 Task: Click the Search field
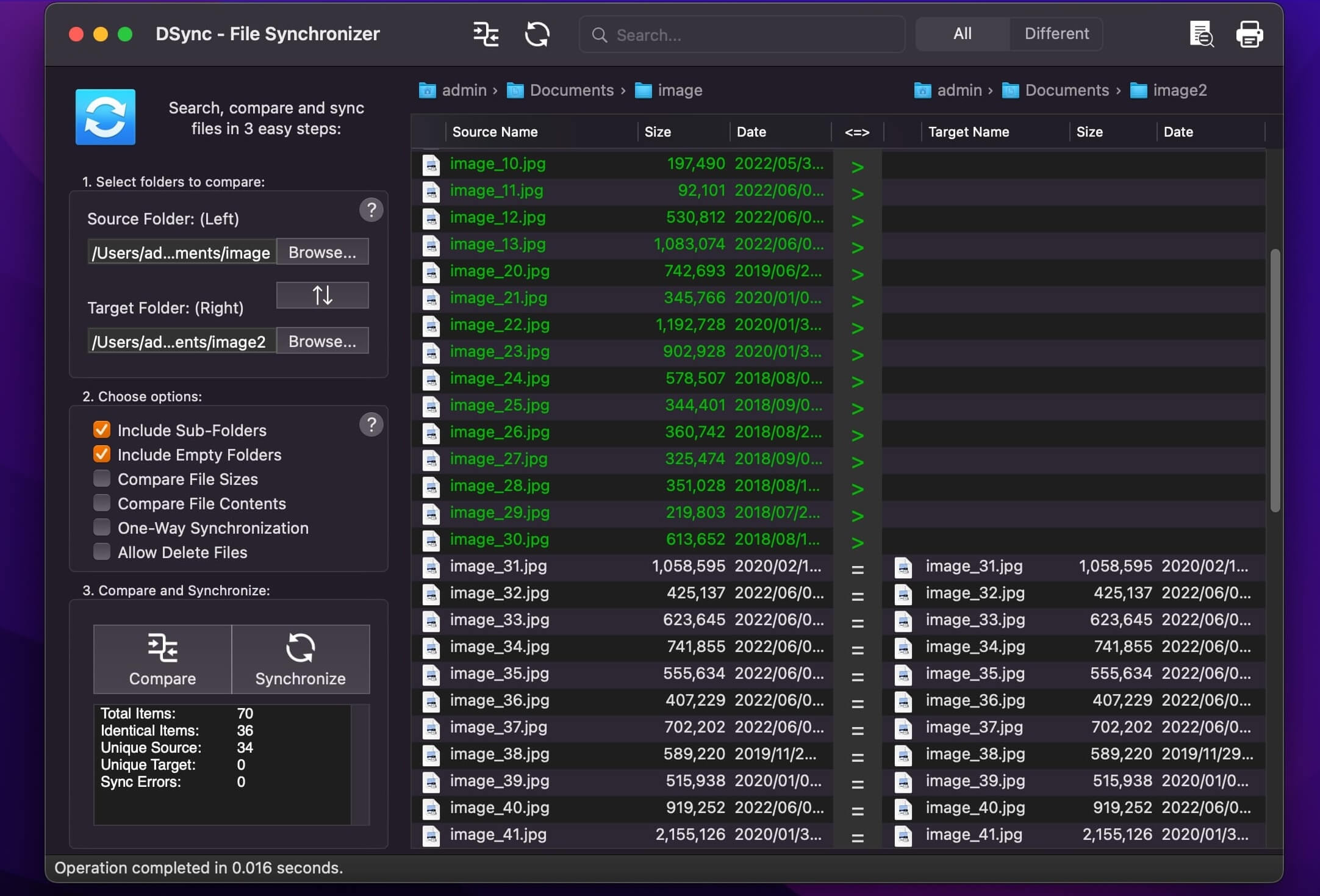pyautogui.click(x=742, y=35)
